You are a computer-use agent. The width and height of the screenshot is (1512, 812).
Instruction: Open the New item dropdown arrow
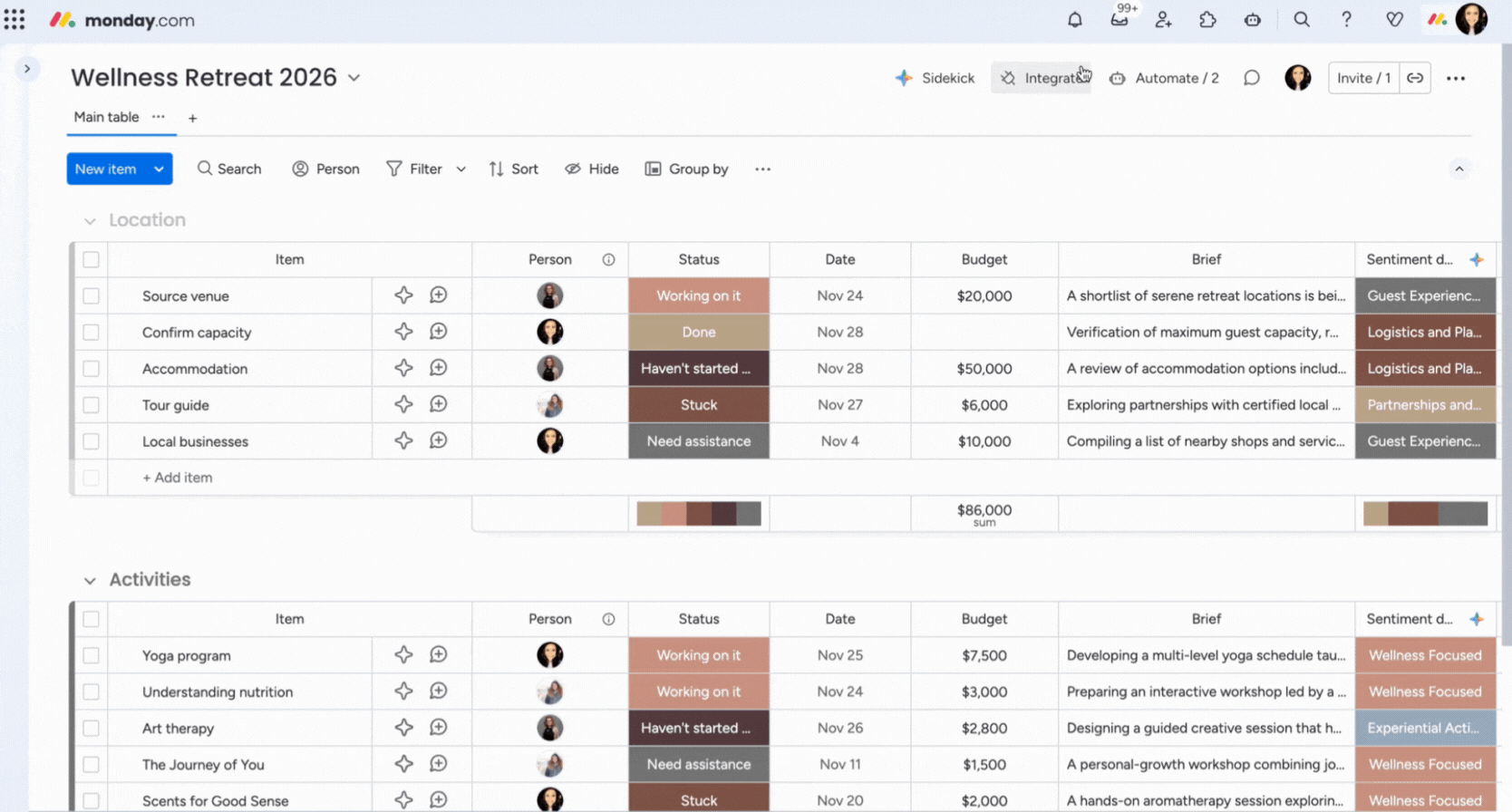coord(159,169)
